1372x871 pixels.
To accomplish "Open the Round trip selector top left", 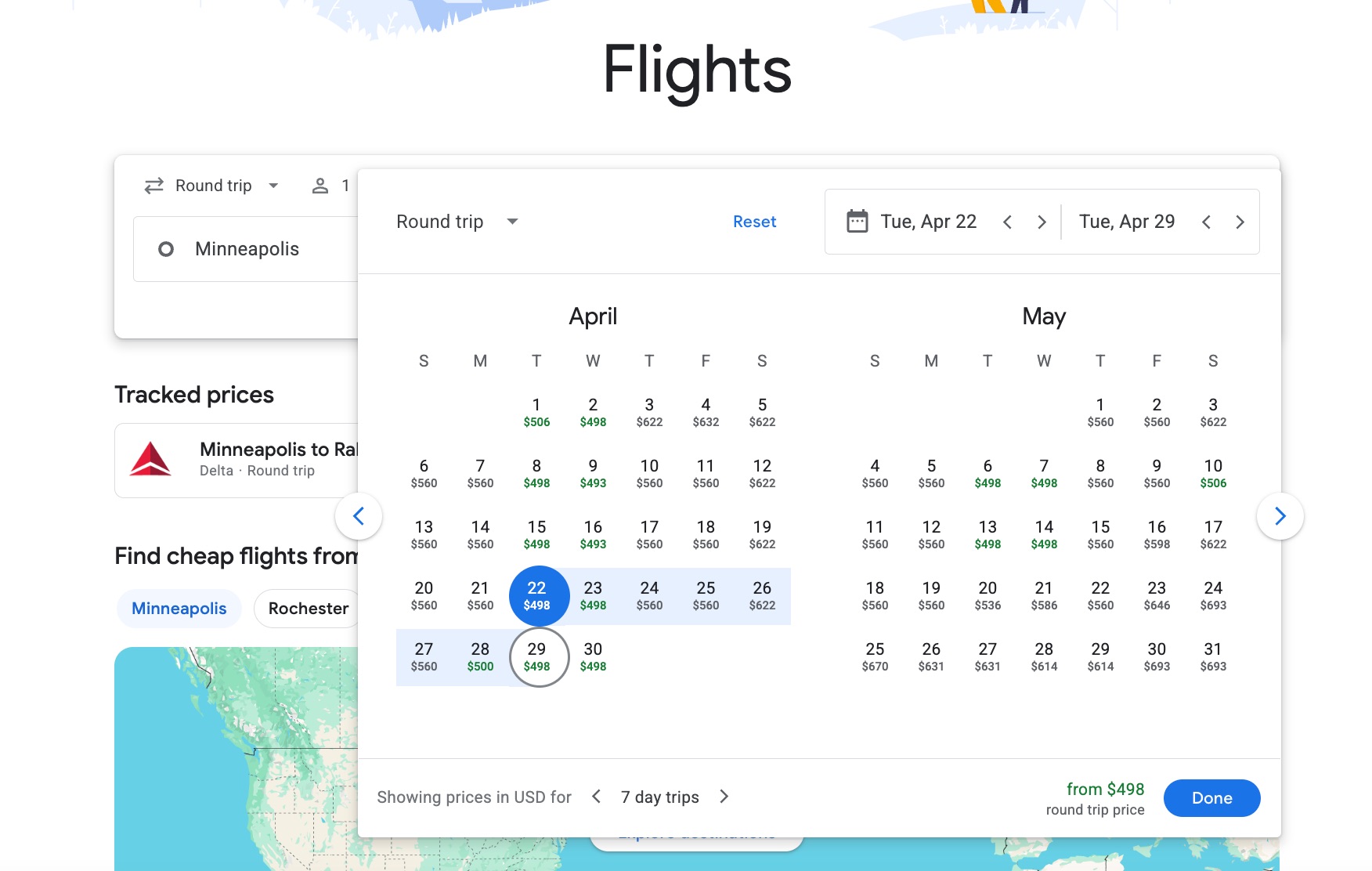I will pos(213,185).
